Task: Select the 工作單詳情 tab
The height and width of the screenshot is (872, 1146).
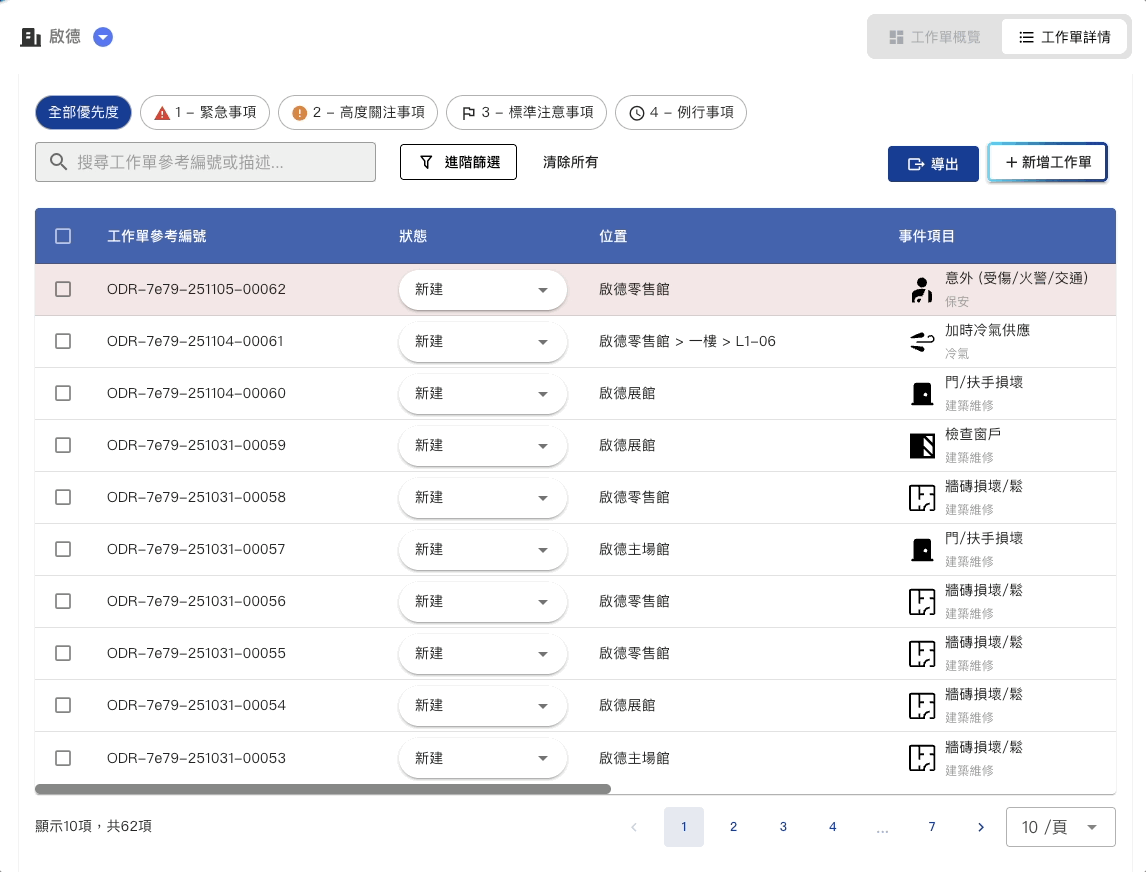Action: coord(1064,36)
